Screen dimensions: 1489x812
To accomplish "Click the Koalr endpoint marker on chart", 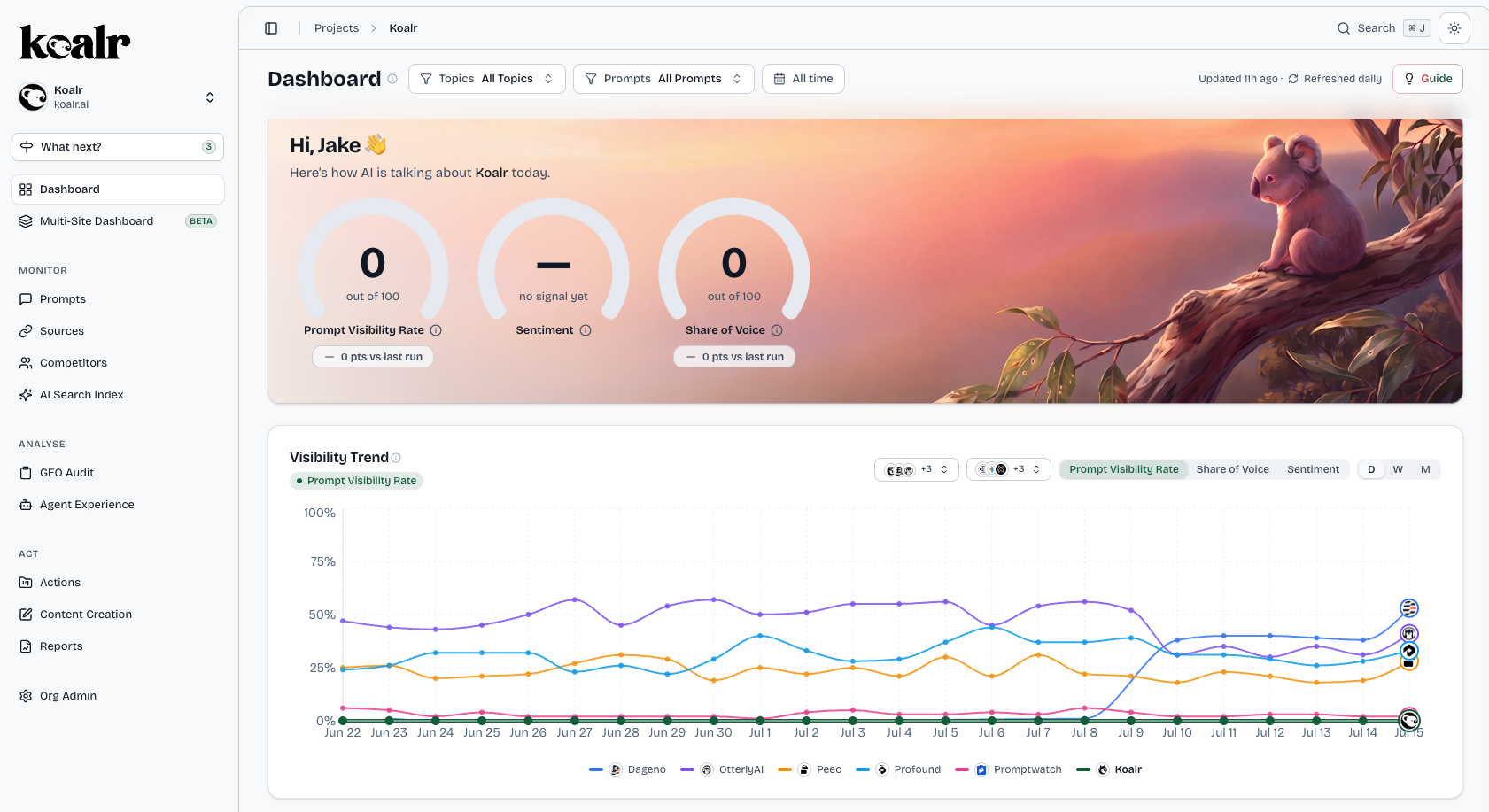I will pyautogui.click(x=1409, y=721).
